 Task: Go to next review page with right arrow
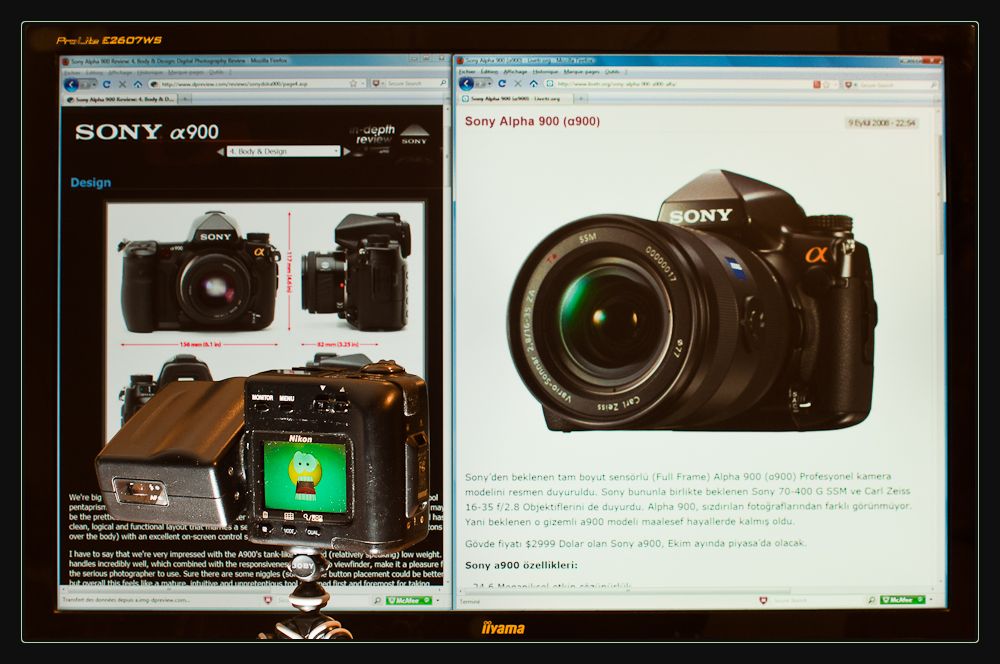347,152
